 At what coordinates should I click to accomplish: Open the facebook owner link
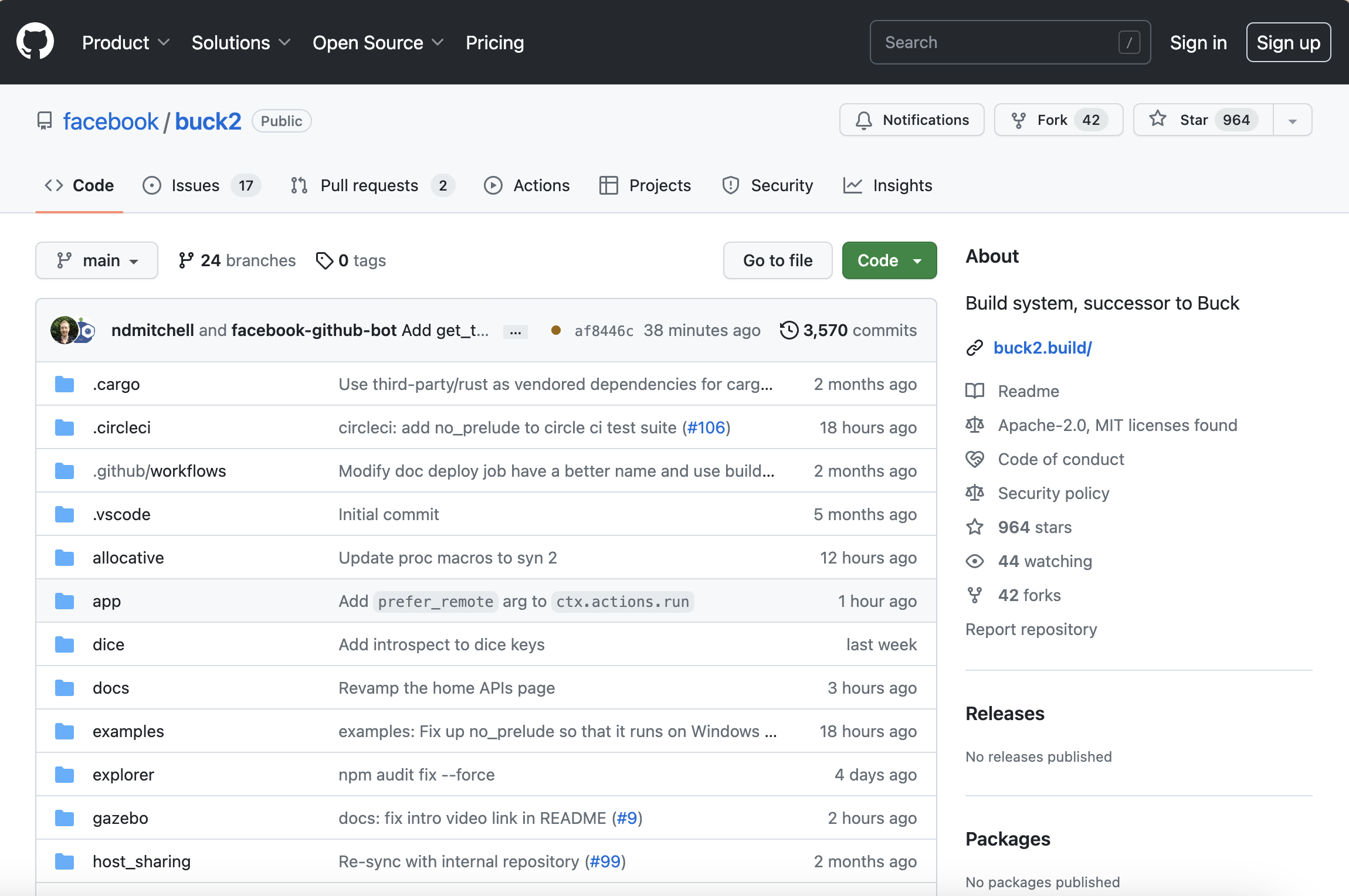111,121
